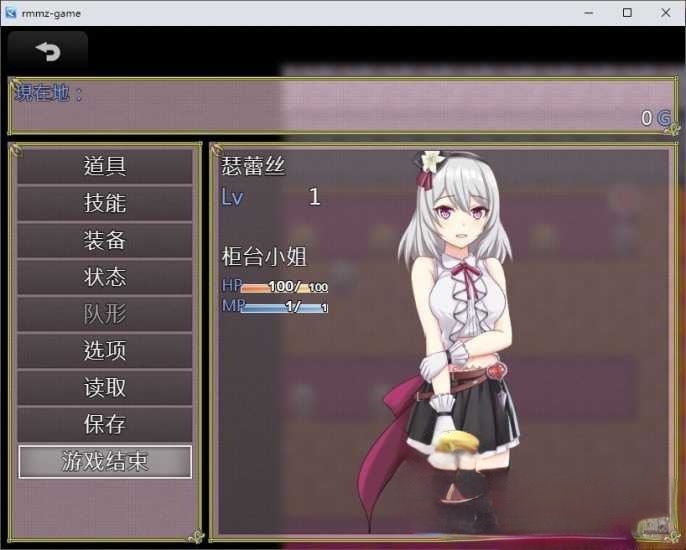Open 选项 options settings
Image resolution: width=686 pixels, height=550 pixels.
(x=105, y=351)
